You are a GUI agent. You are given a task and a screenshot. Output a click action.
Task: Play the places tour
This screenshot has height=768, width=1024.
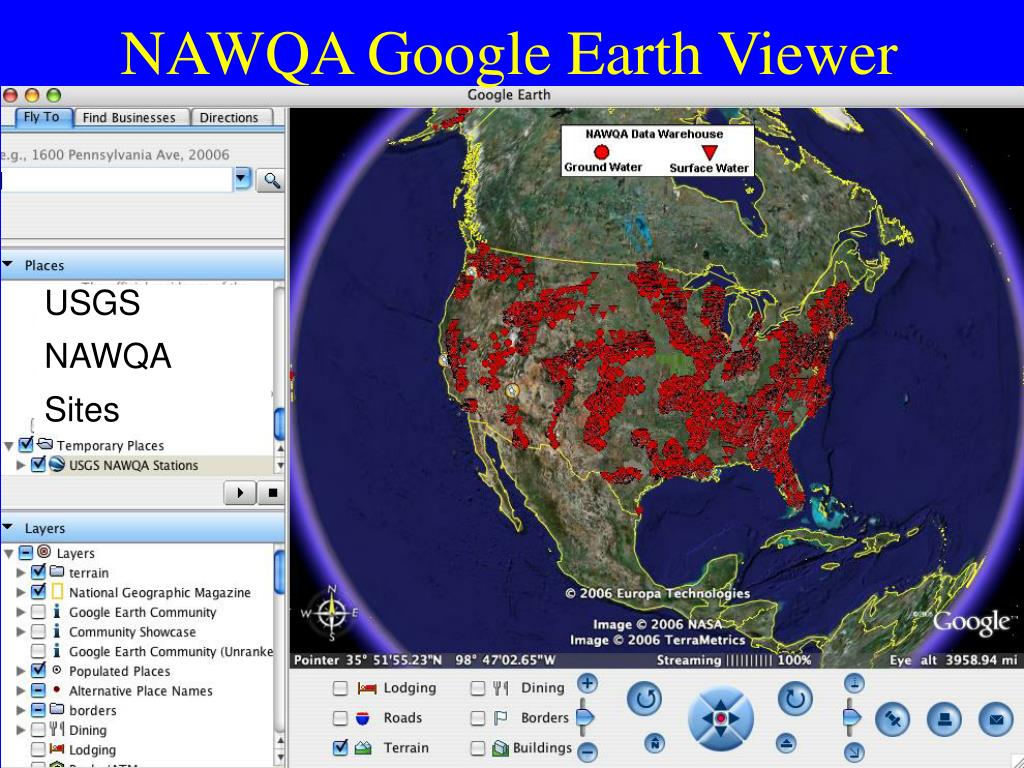(x=240, y=492)
